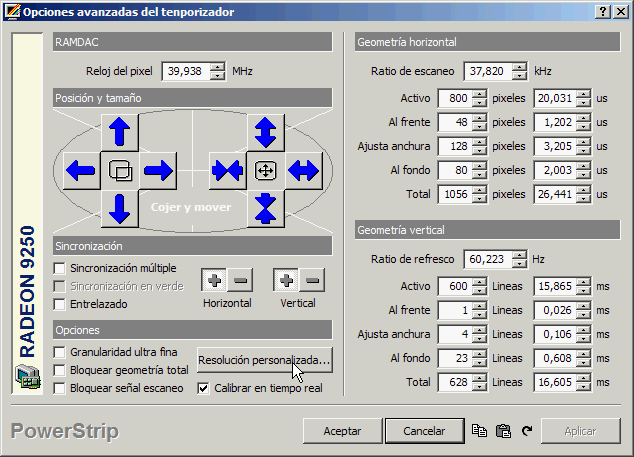Set horizontal sync polarity to minus
634x457 pixels.
pyautogui.click(x=240, y=280)
